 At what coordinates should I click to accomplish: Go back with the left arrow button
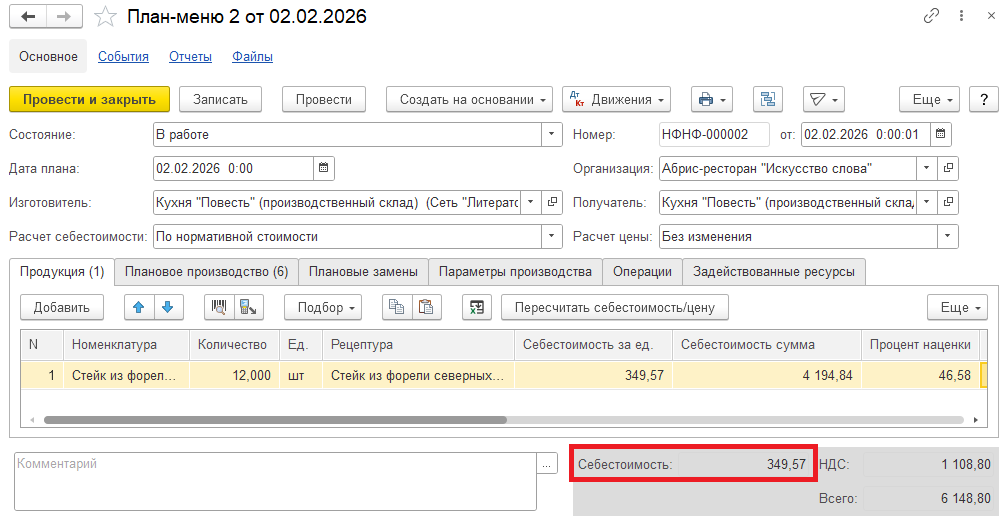28,17
